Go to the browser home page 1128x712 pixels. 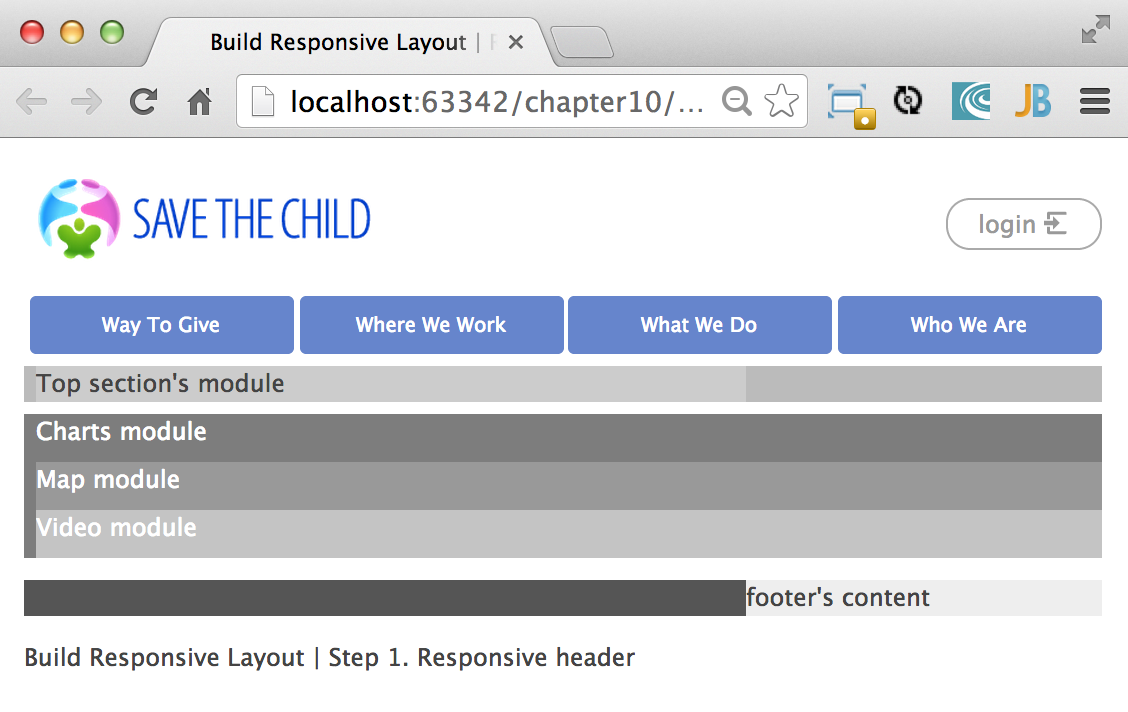coord(200,101)
